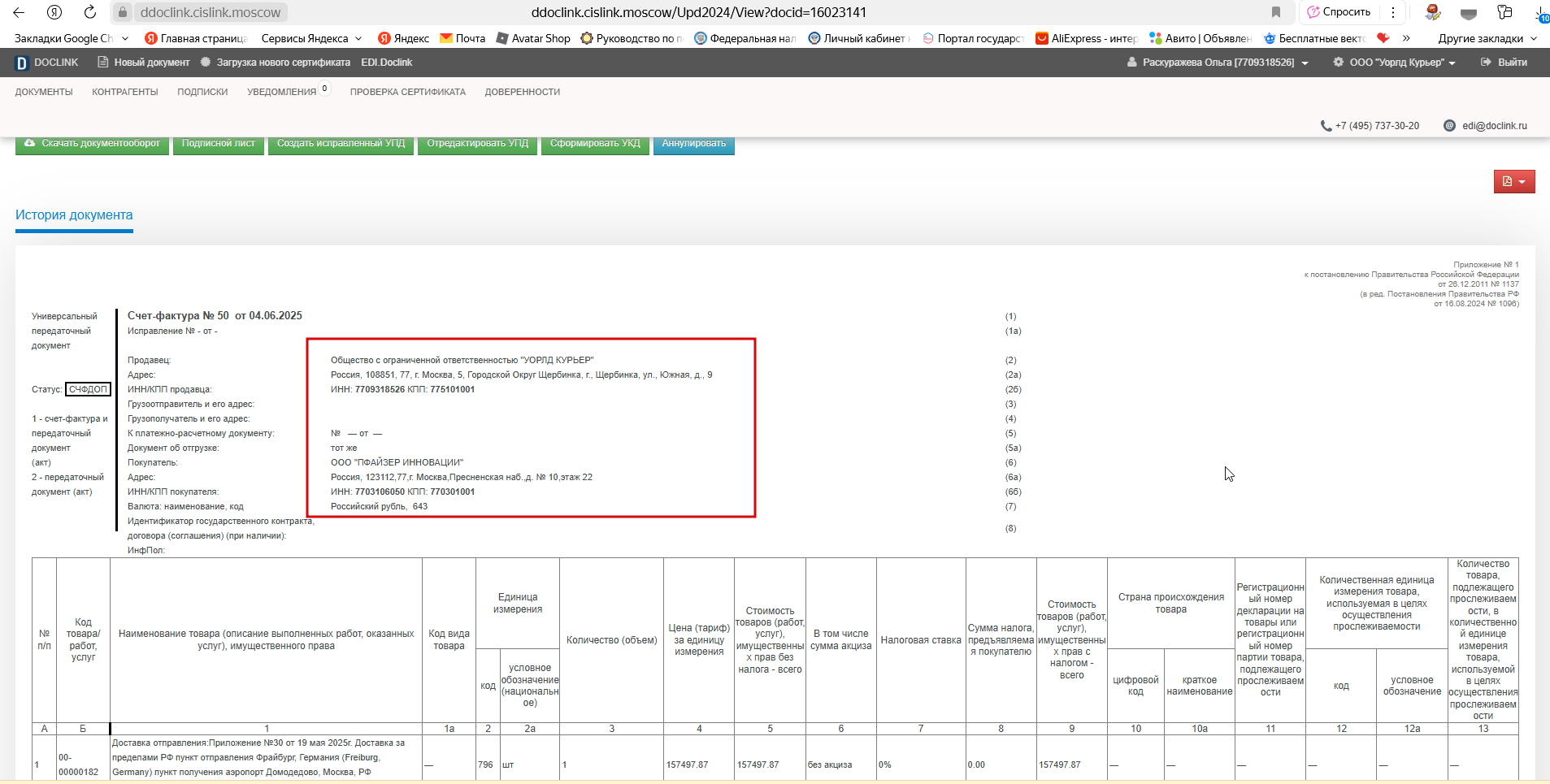This screenshot has width=1550, height=784.
Task: Click the logout arrow icon
Action: tap(1486, 63)
